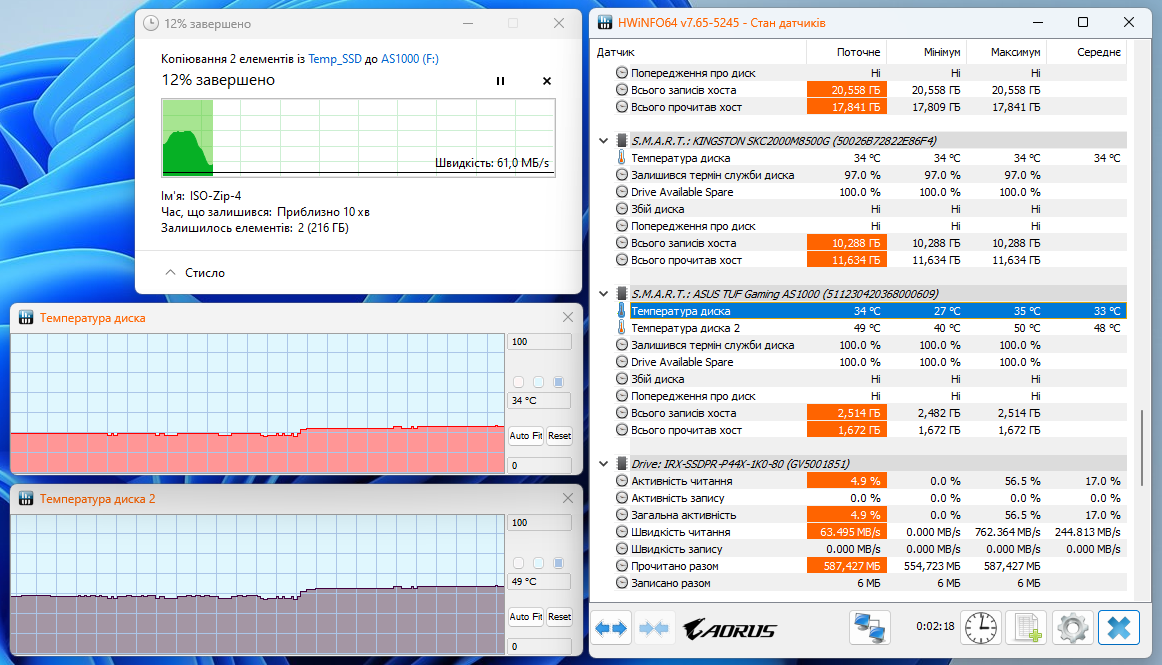The width and height of the screenshot is (1162, 665).
Task: Collapse the ASUS TUF Gaming AS1000 sensor group
Action: tap(603, 294)
